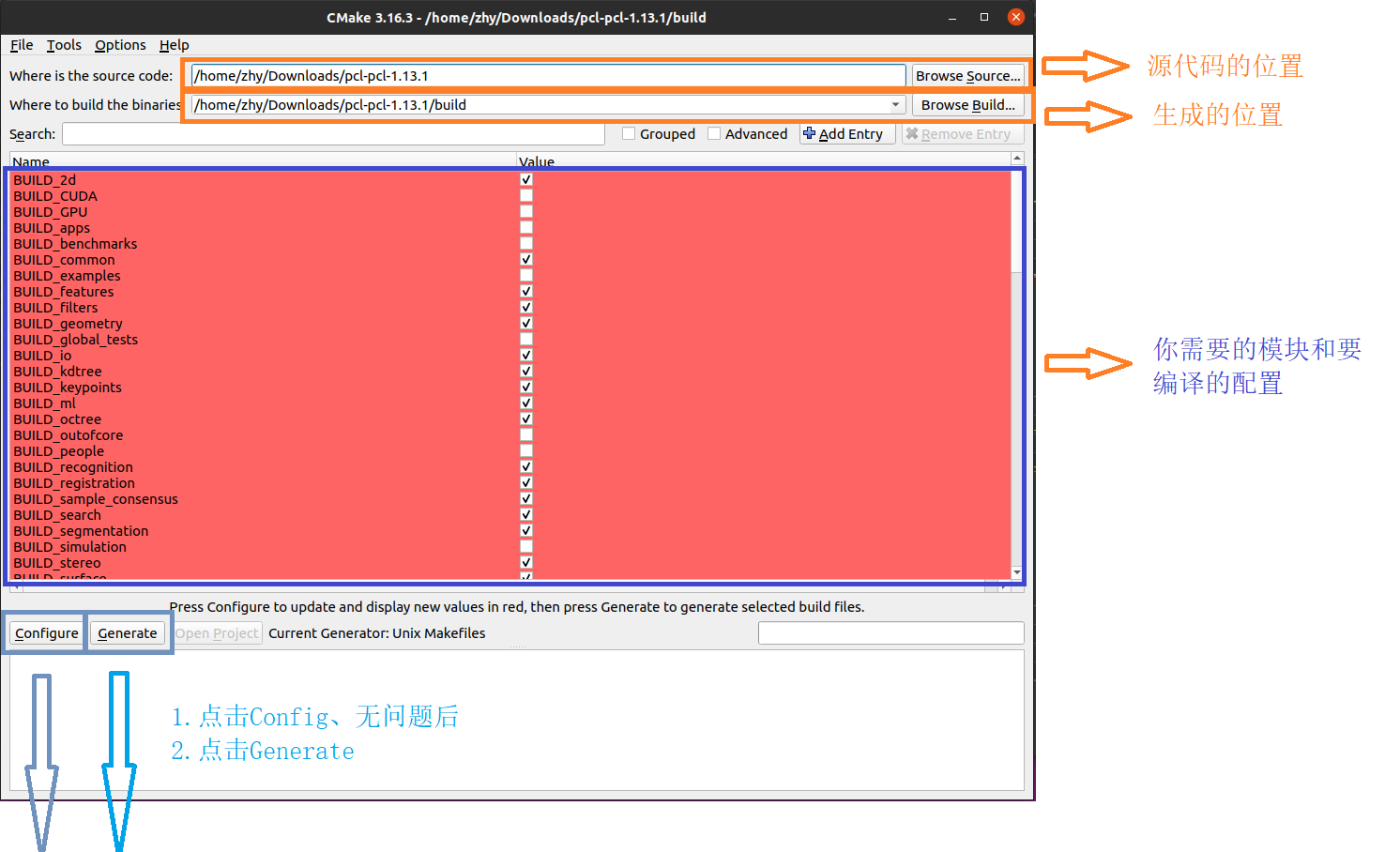1400x852 pixels.
Task: Click Browse Build button
Action: [x=967, y=105]
